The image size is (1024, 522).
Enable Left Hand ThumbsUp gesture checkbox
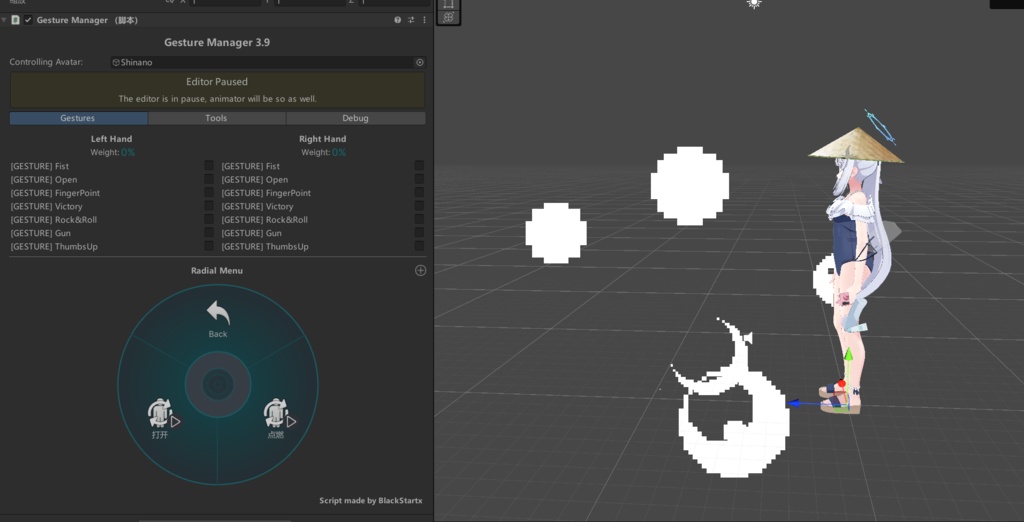click(209, 246)
